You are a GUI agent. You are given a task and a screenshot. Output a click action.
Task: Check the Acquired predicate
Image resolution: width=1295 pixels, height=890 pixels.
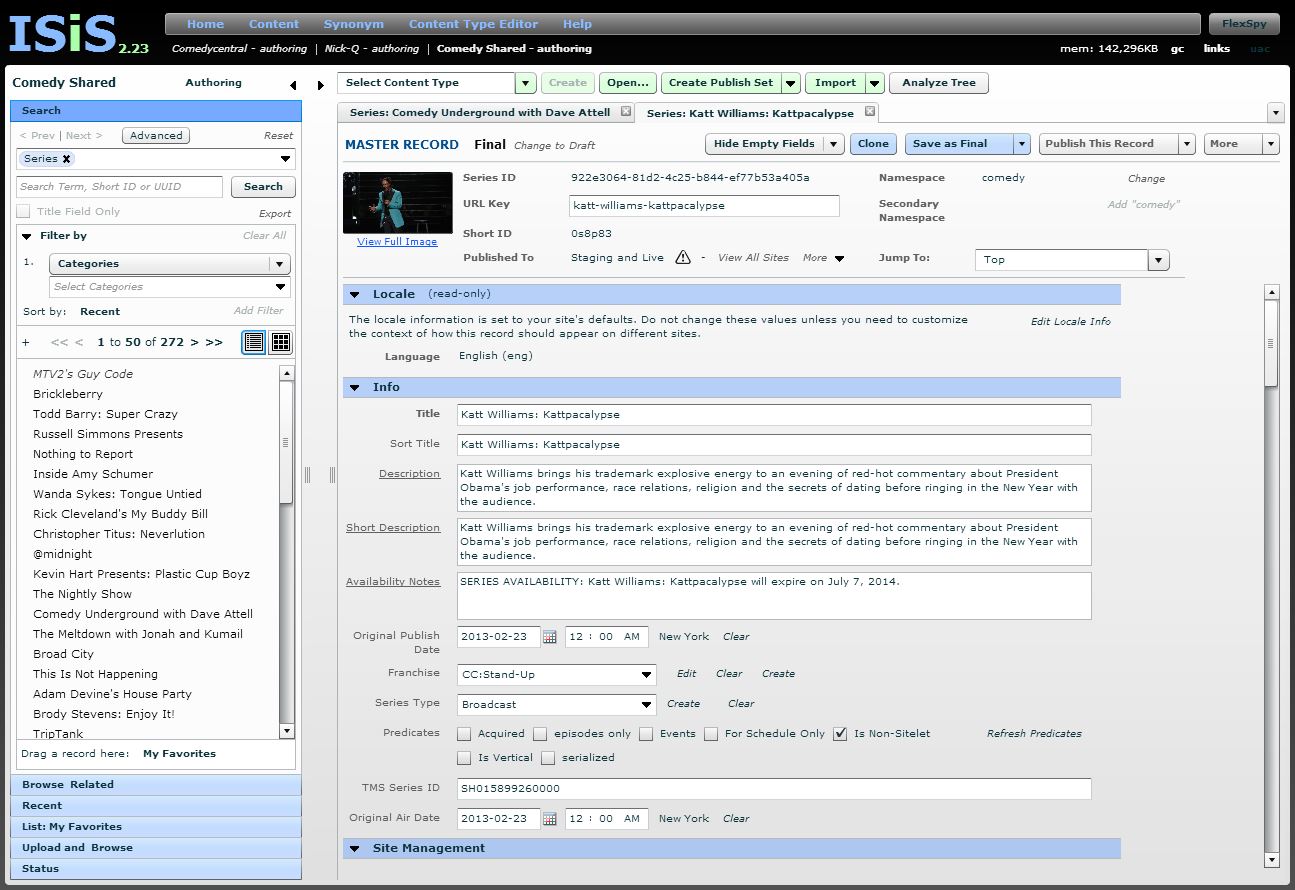click(464, 734)
